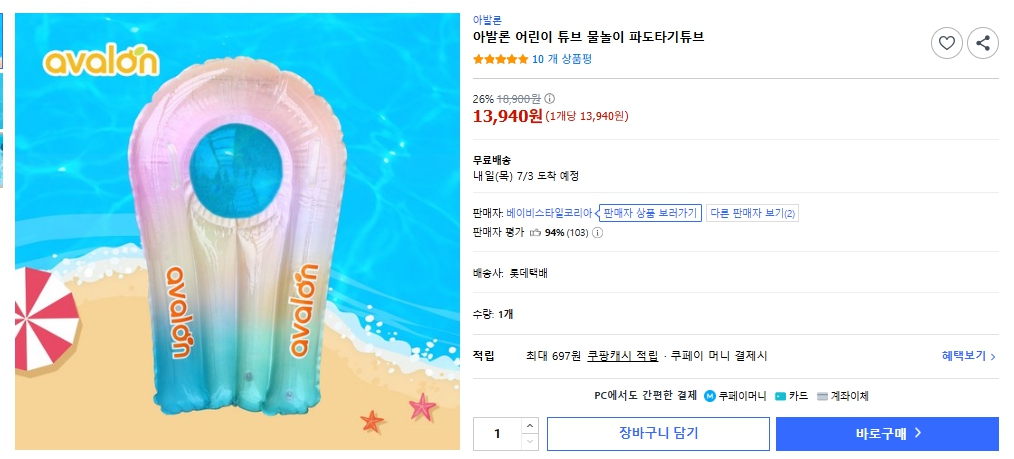The image size is (1014, 459).
Task: Click the share icon
Action: 983,43
